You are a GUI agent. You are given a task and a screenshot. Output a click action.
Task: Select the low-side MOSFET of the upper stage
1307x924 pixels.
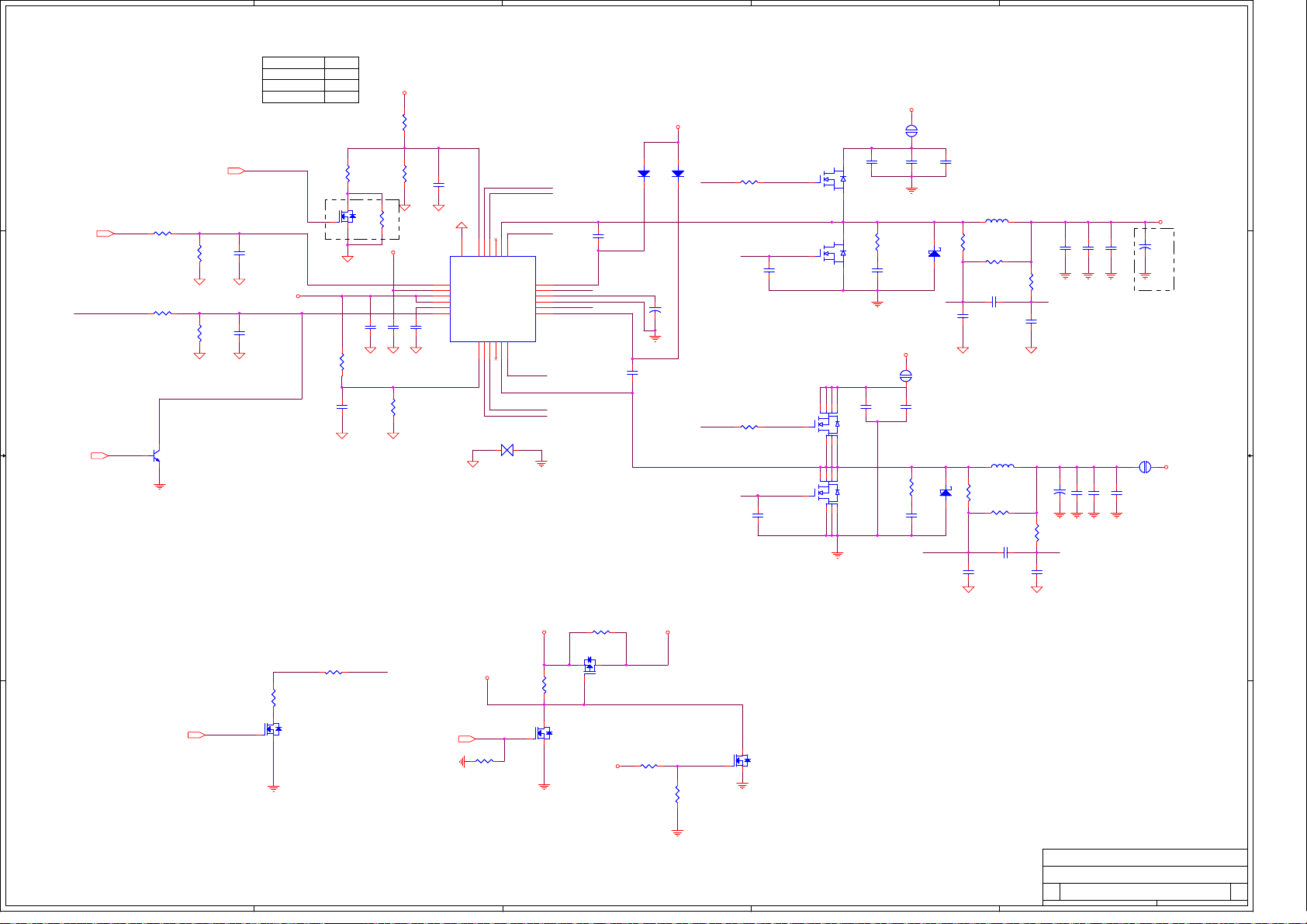834,253
